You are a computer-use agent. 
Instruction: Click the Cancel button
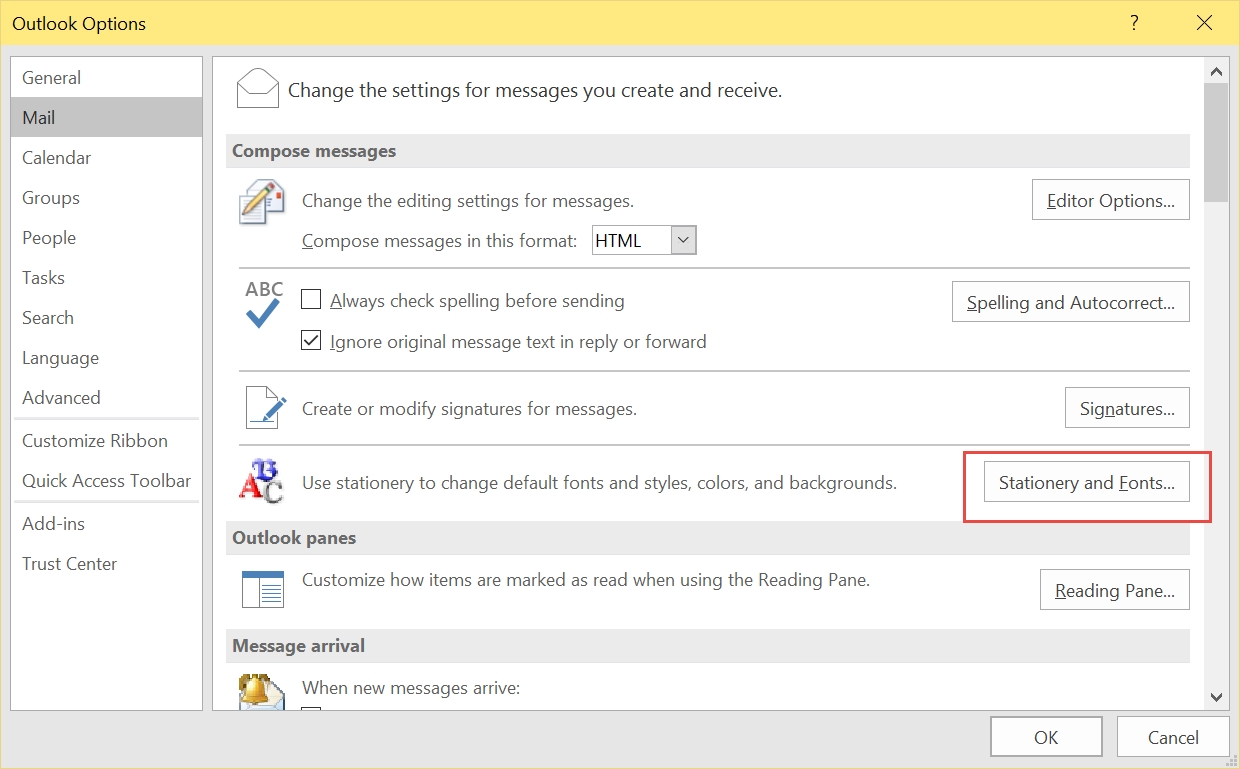point(1173,737)
